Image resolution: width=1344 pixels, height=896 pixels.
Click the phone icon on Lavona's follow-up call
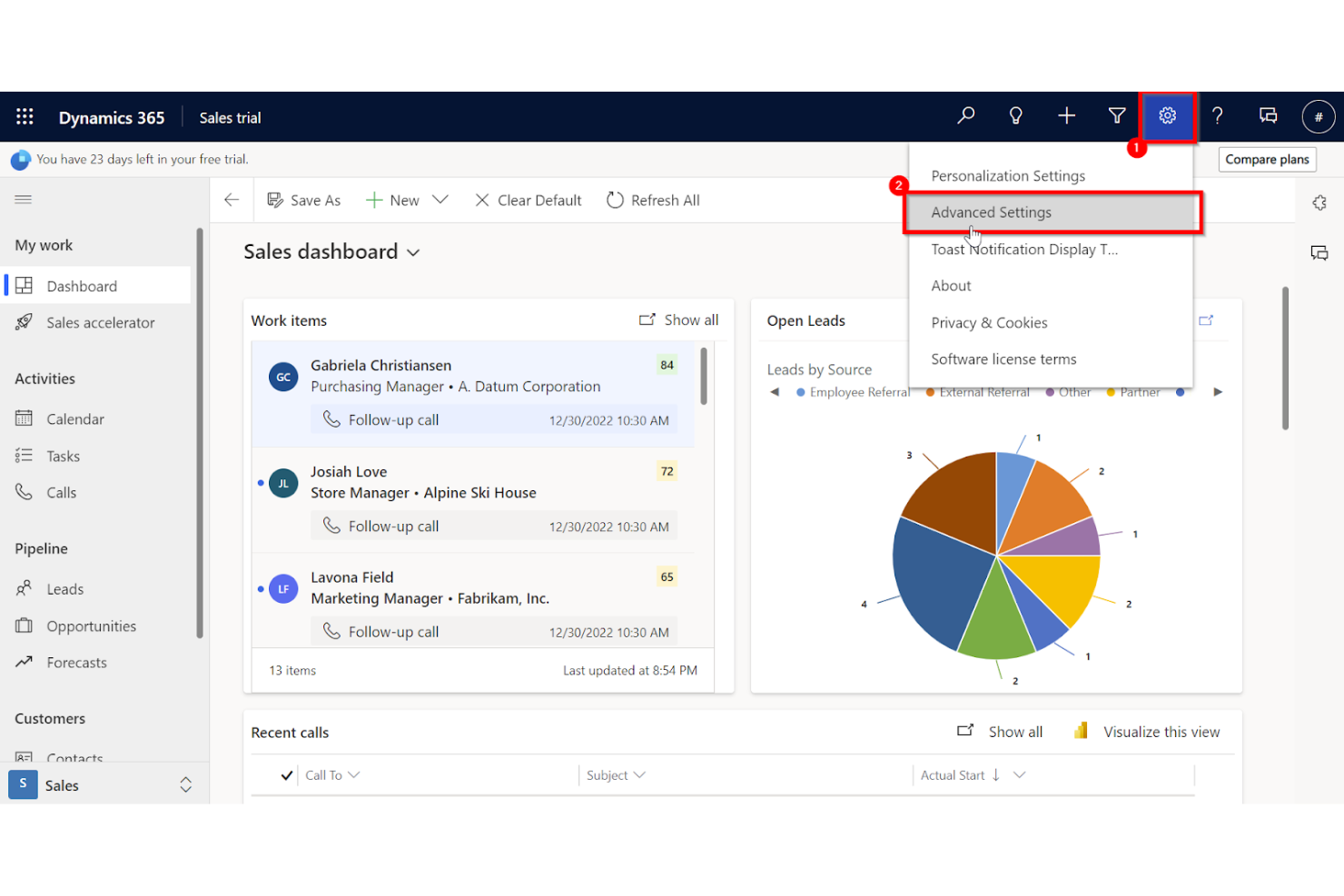[x=332, y=631]
